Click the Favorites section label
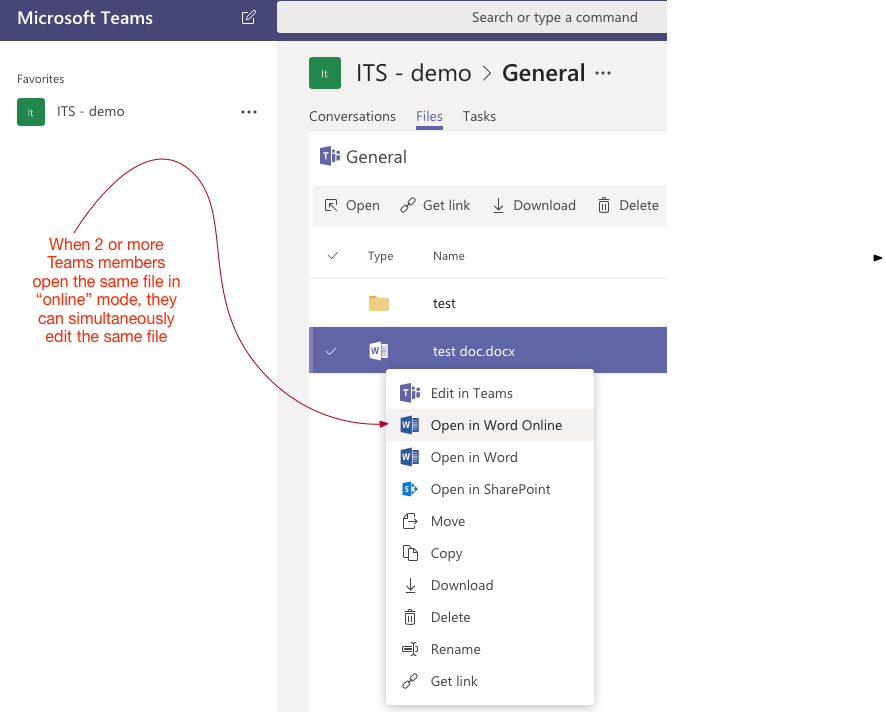886x712 pixels. tap(41, 79)
